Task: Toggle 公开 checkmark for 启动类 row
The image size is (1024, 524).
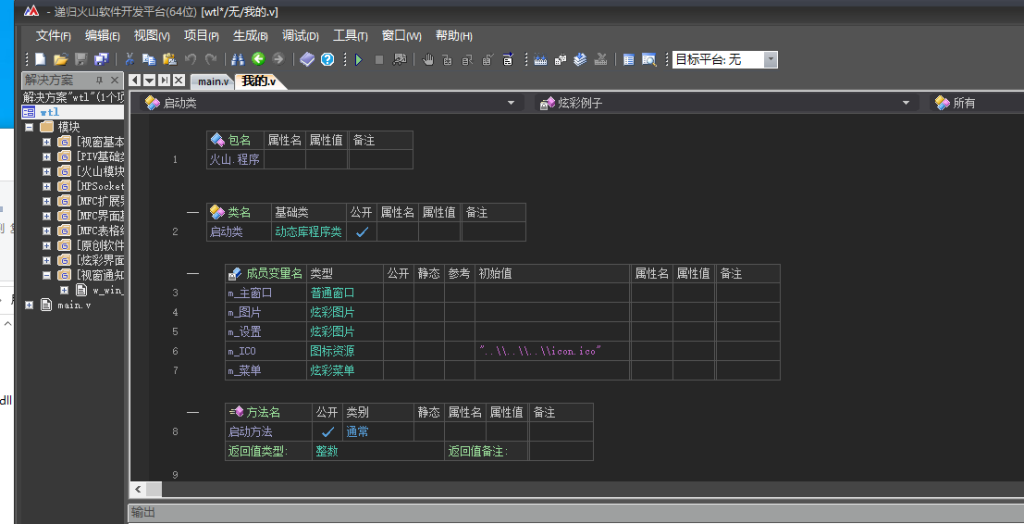Action: (x=362, y=231)
